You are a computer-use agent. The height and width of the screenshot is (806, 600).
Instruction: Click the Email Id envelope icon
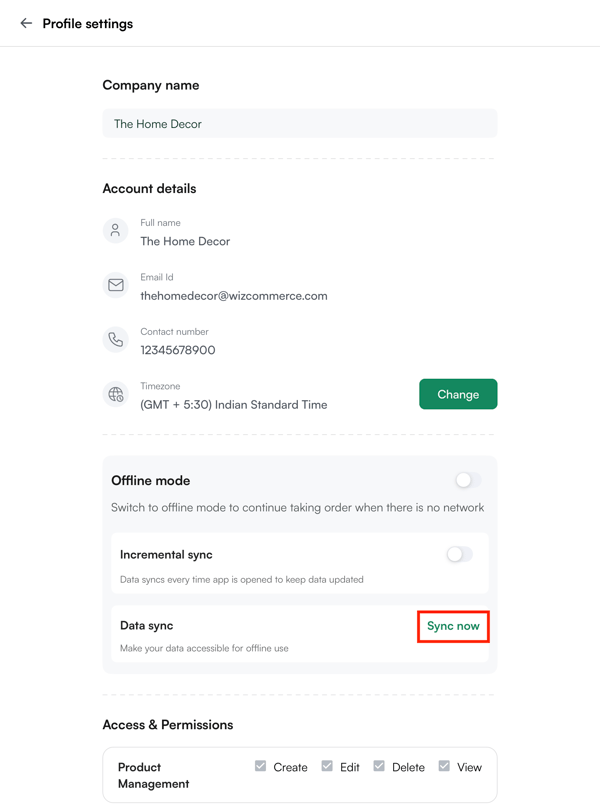[x=116, y=285]
